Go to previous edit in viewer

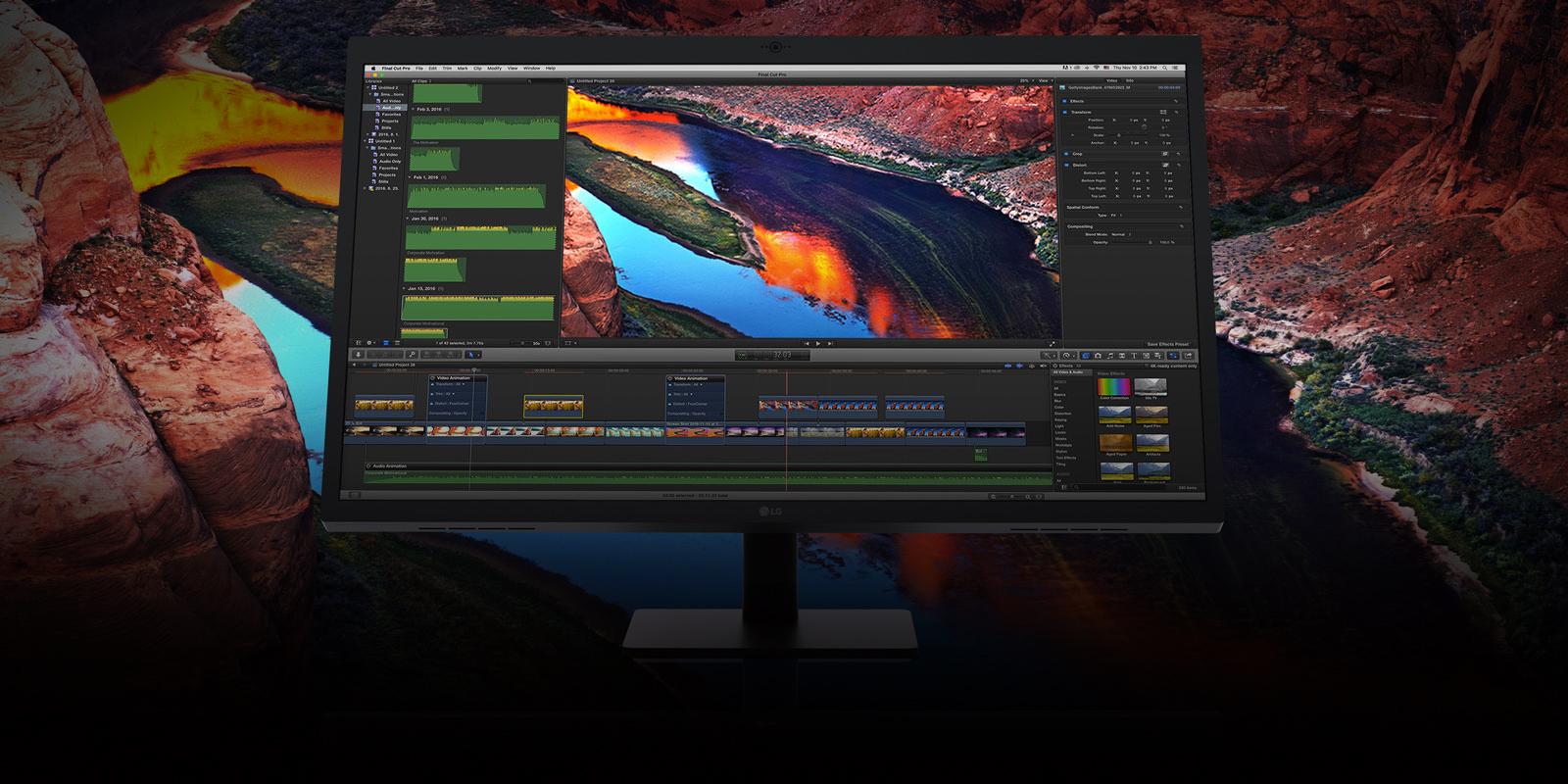(808, 344)
